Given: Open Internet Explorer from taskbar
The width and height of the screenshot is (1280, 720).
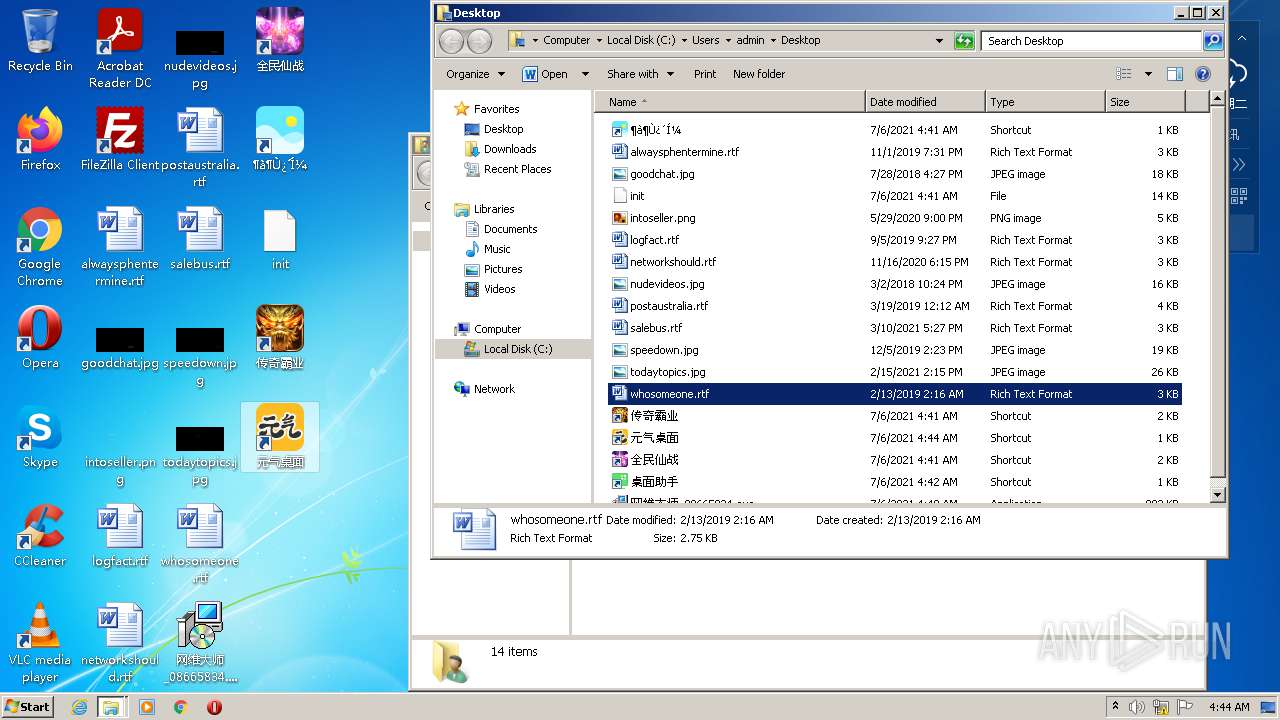Looking at the screenshot, I should (79, 707).
